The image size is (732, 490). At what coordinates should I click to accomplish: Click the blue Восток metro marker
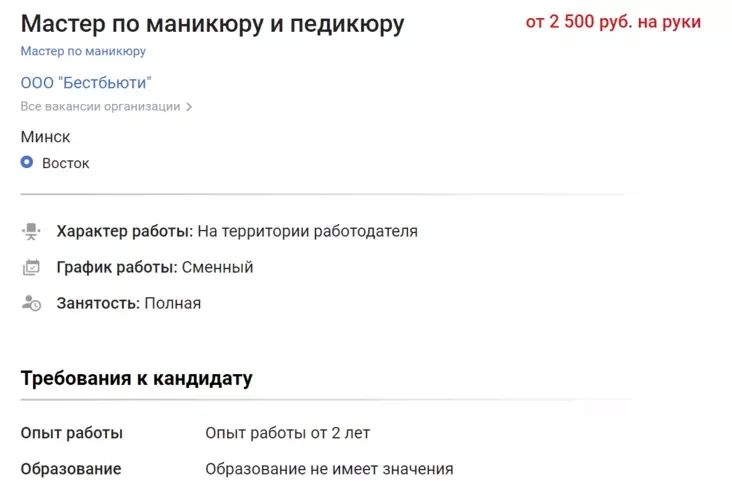(x=27, y=162)
